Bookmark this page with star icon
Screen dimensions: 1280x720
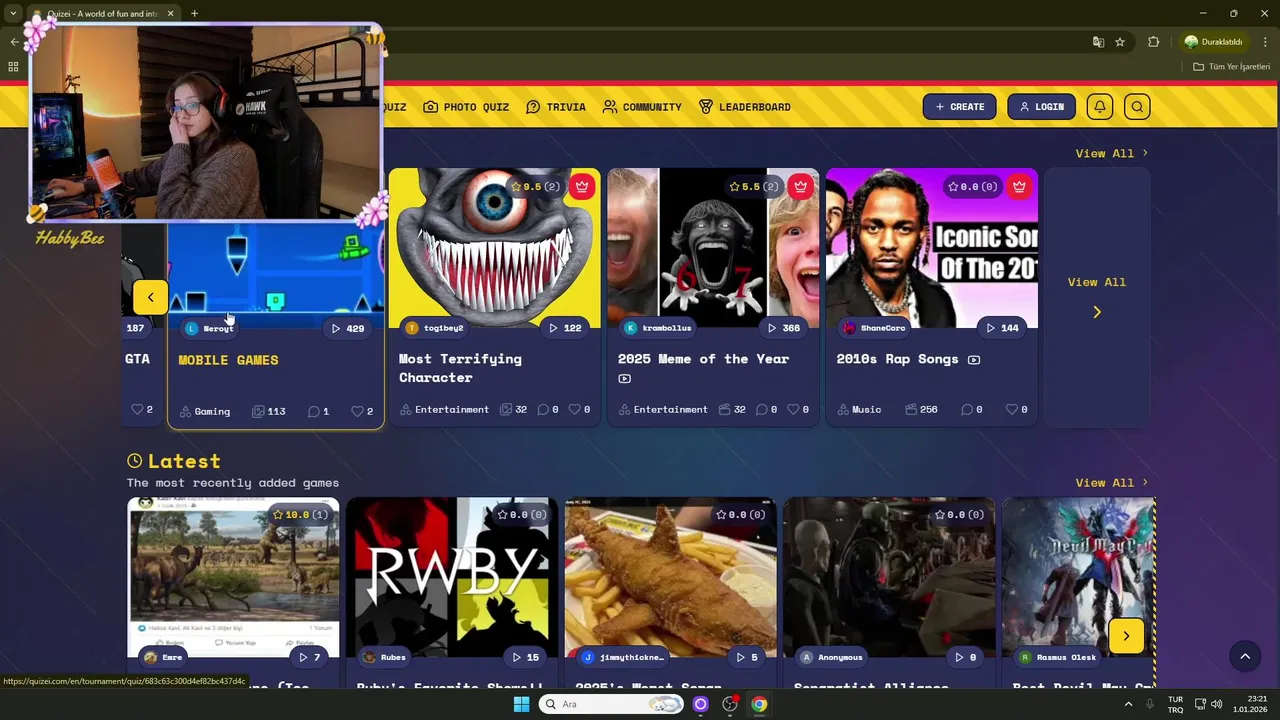tap(1120, 42)
